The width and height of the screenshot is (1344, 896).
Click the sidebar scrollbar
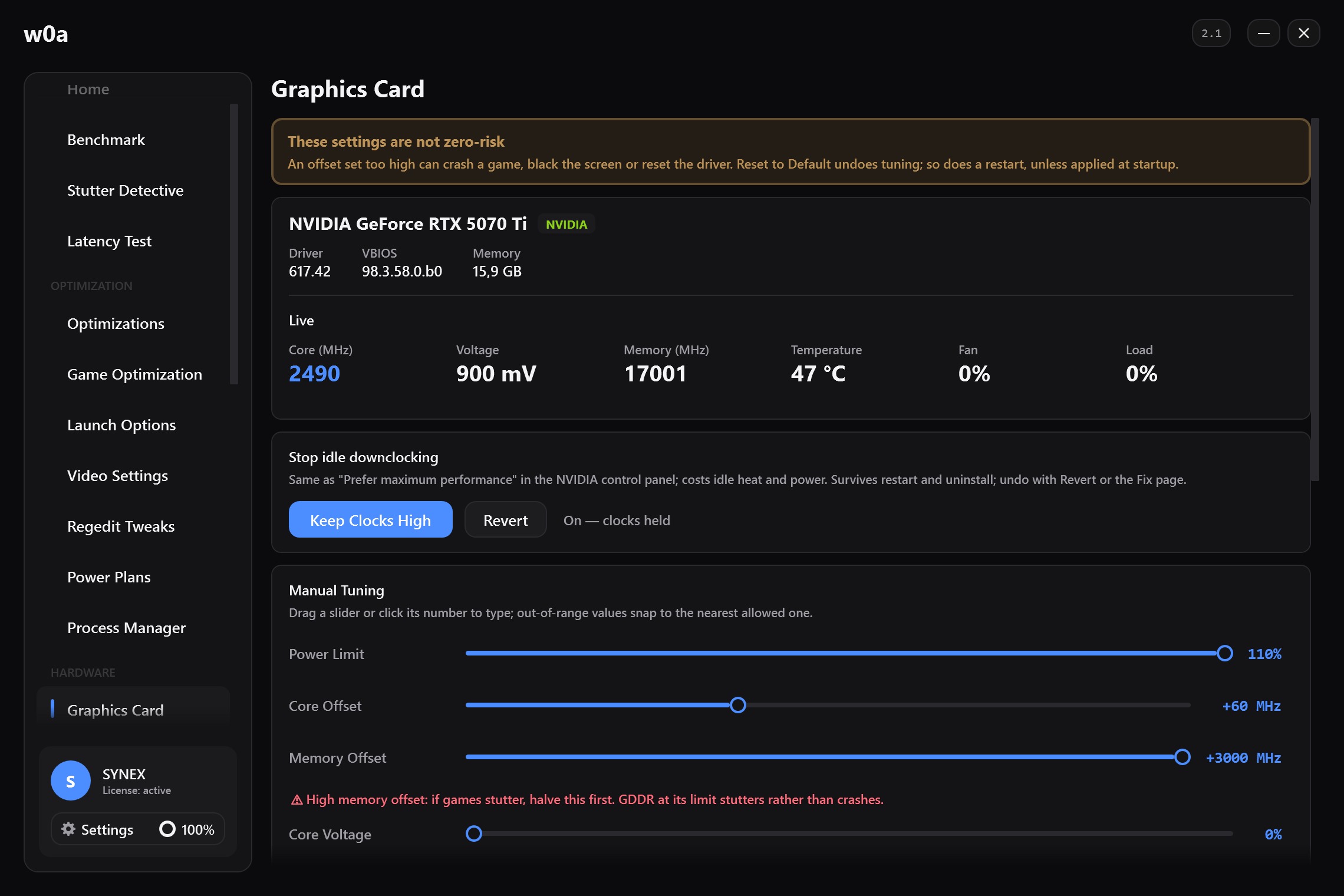[x=234, y=244]
